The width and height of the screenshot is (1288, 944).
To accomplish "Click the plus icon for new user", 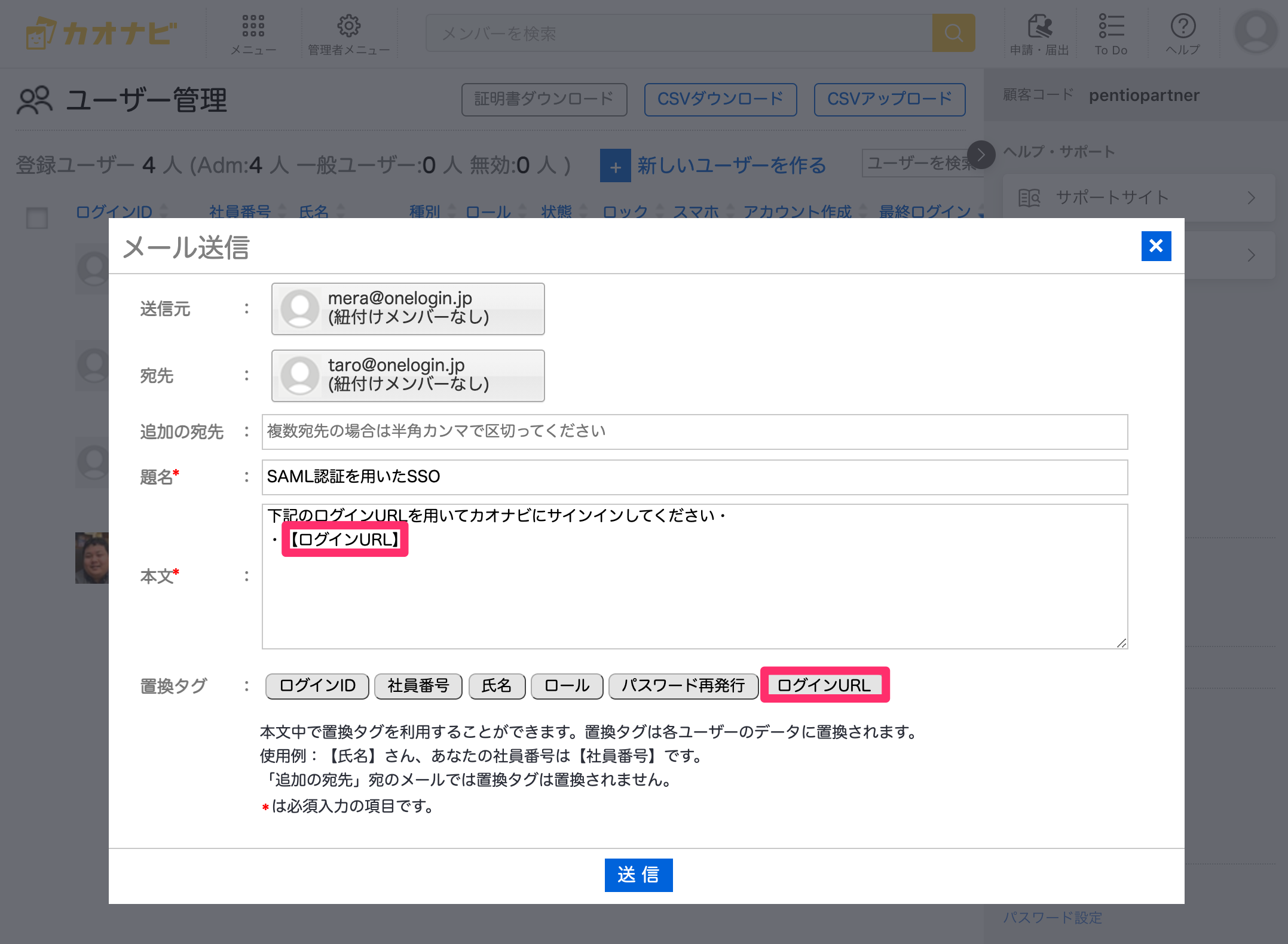I will (616, 166).
